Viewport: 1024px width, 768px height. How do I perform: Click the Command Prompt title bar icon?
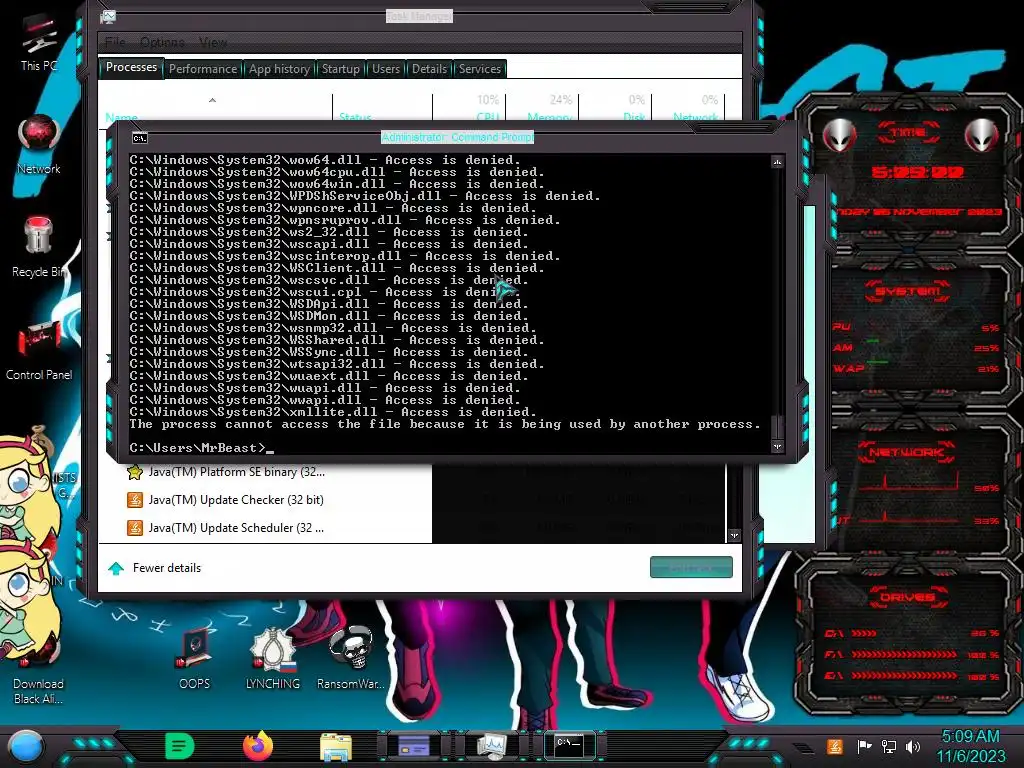pos(140,138)
